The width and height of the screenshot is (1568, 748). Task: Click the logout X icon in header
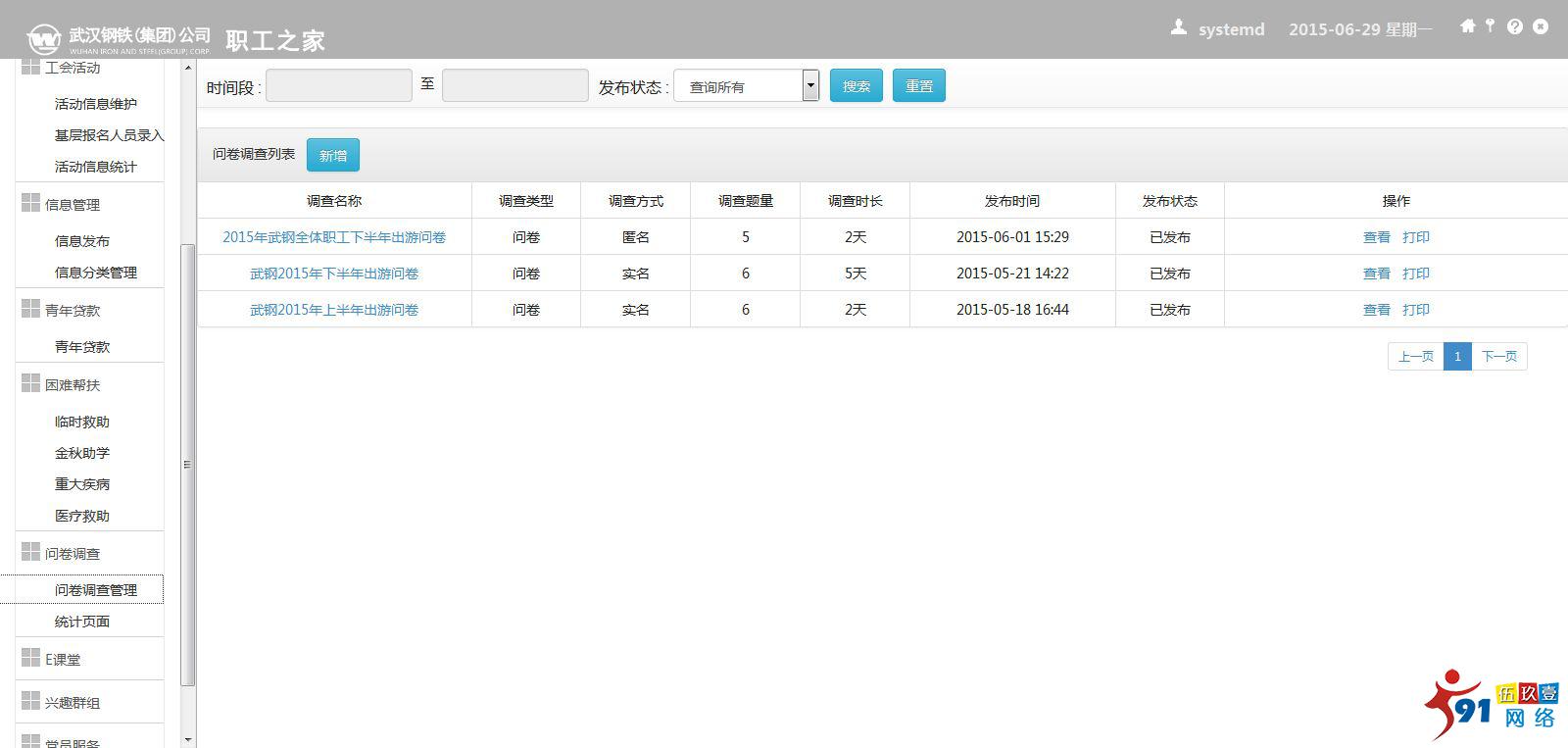pos(1541,26)
